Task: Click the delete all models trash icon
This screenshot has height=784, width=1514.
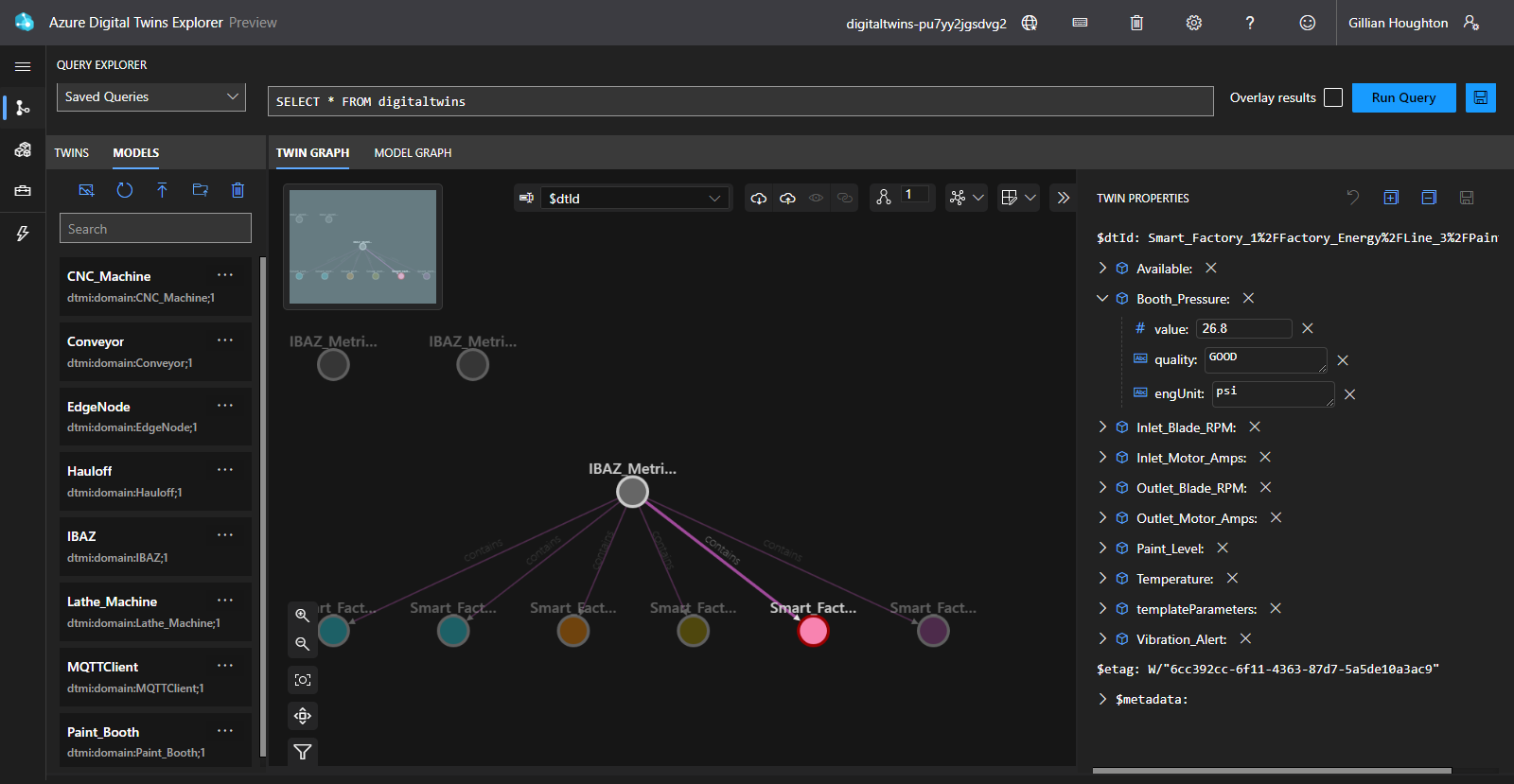Action: tap(238, 190)
